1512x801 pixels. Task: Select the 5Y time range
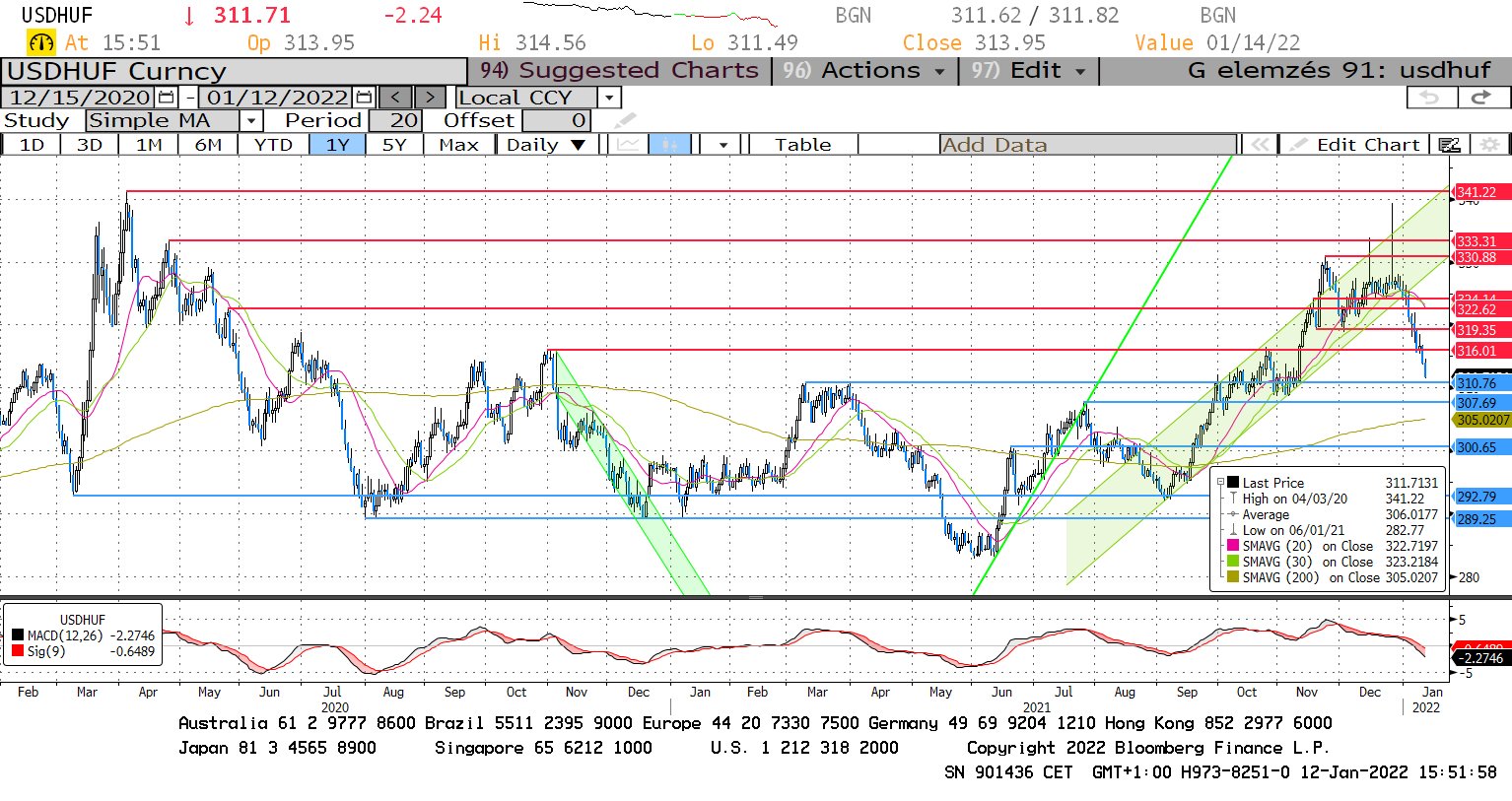394,145
